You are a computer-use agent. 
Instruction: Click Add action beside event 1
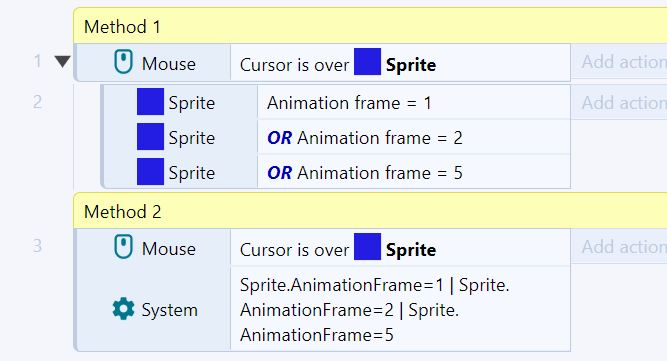(x=619, y=62)
